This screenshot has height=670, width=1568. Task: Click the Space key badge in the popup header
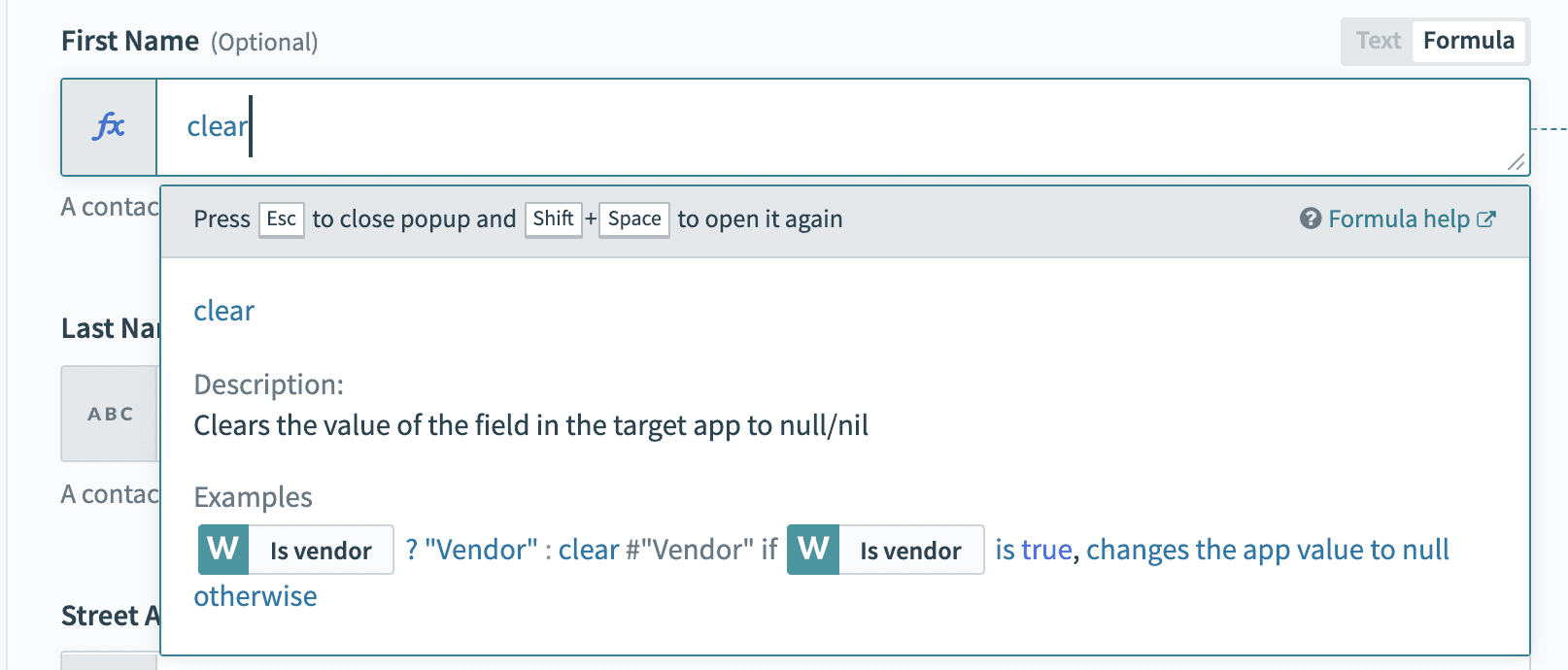coord(633,219)
